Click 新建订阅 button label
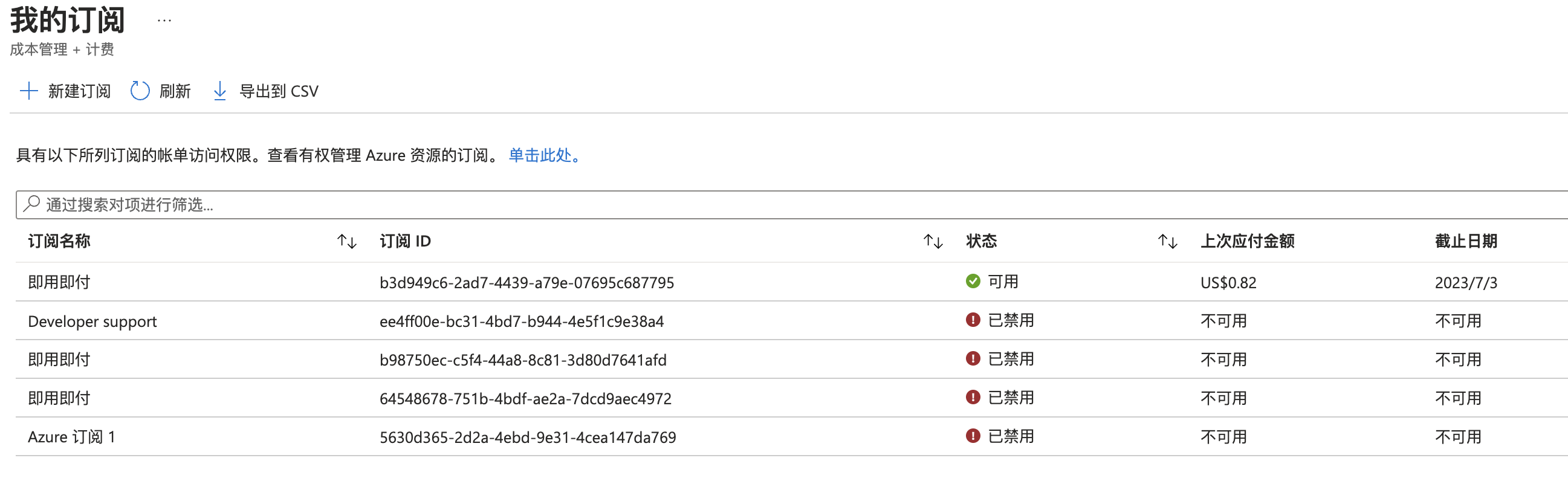The width and height of the screenshot is (1568, 481). pyautogui.click(x=80, y=91)
